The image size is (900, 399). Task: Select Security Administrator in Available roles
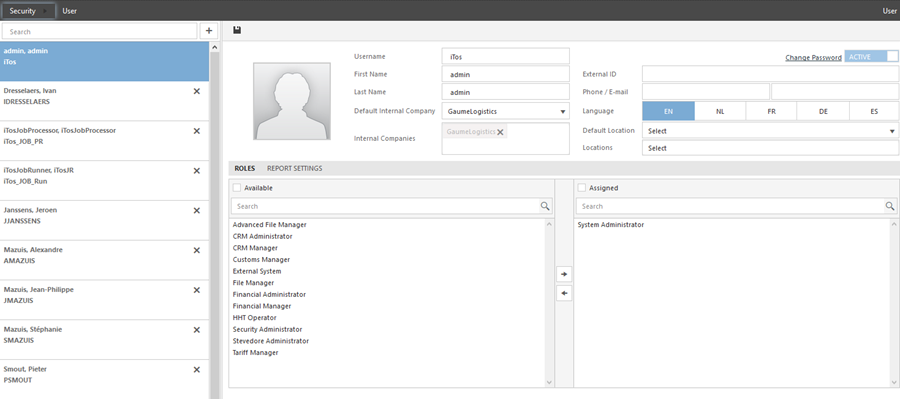tap(267, 330)
